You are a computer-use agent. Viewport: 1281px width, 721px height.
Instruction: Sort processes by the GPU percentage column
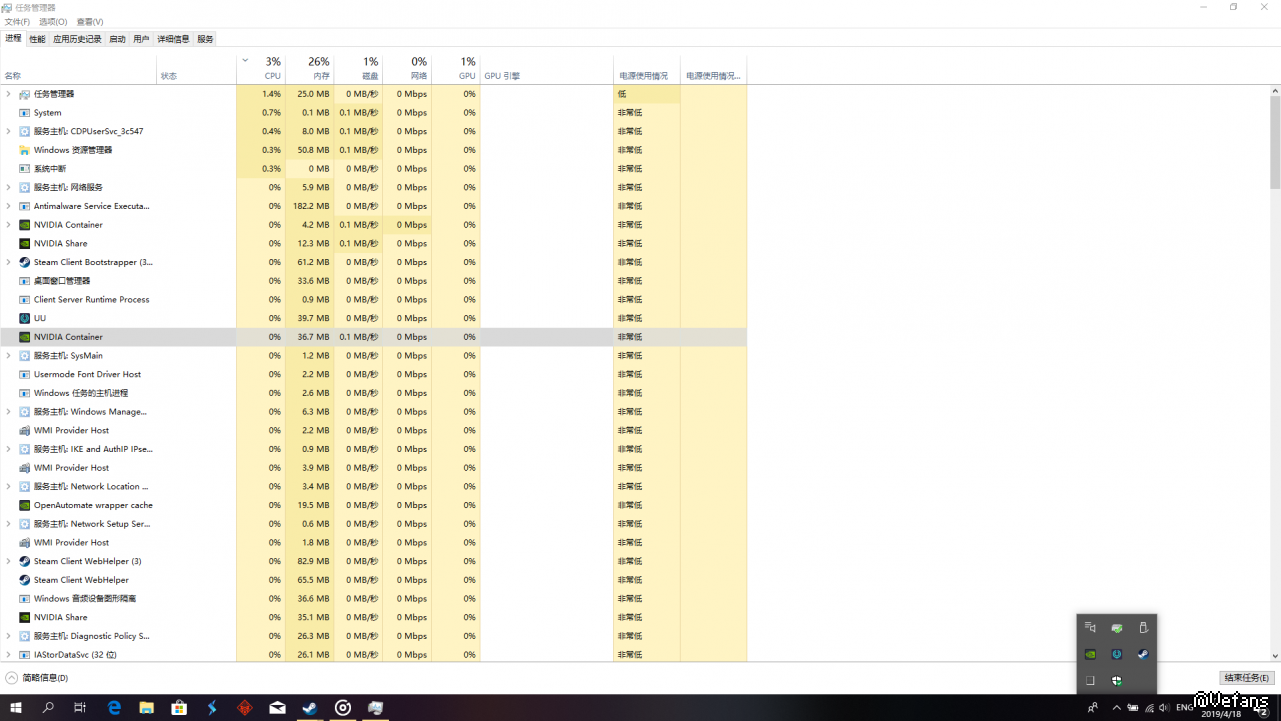coord(456,69)
